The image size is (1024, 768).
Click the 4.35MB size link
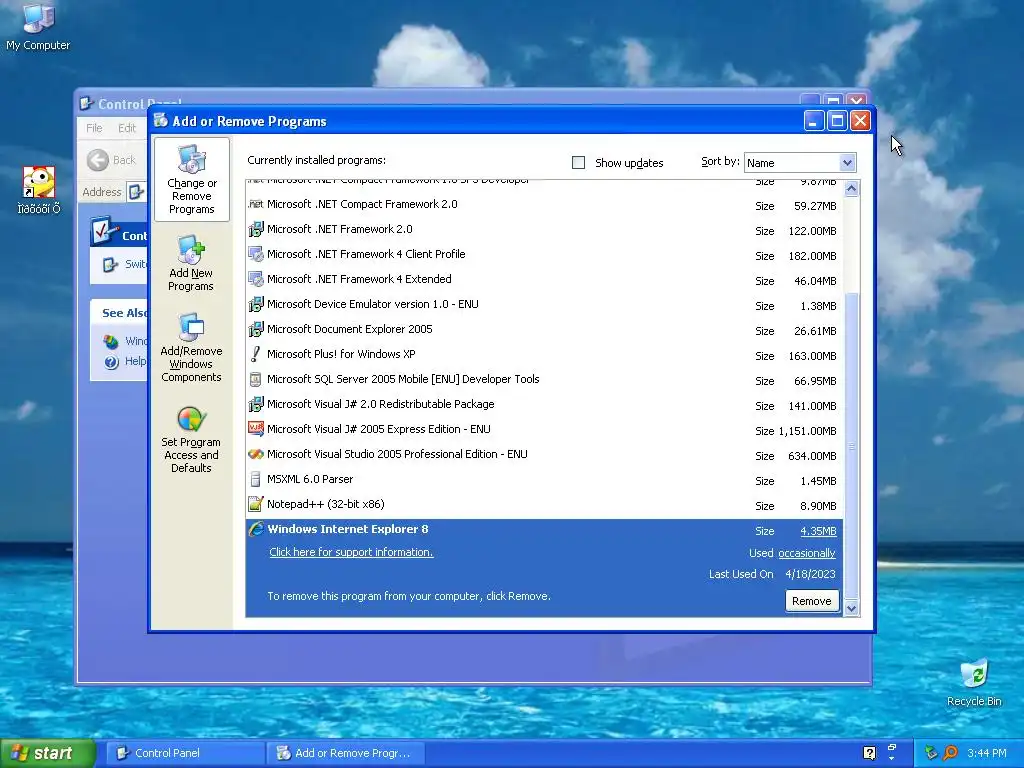818,532
